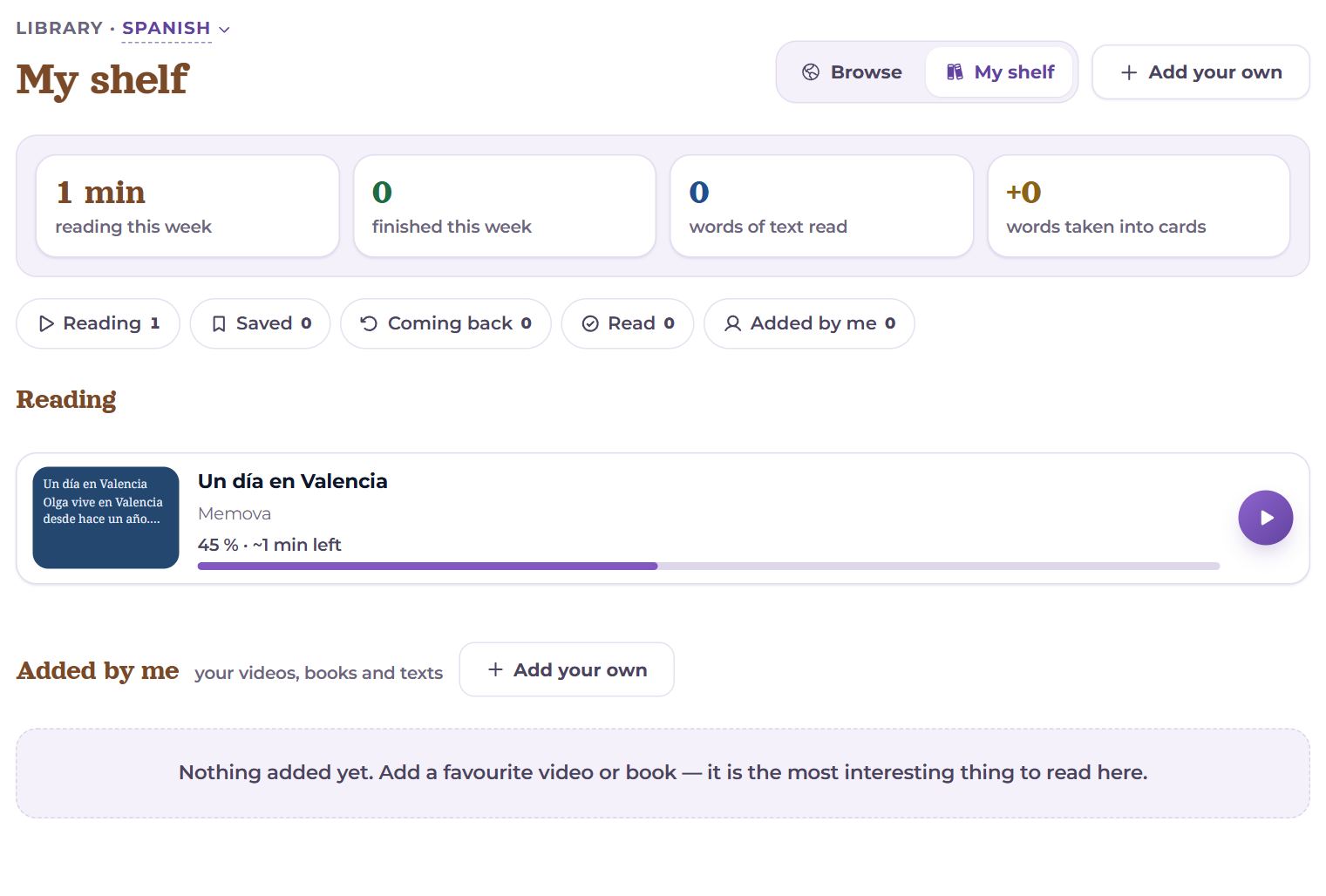Click words taken into cards stat
Screen dimensions: 1326x896
[x=1139, y=206]
